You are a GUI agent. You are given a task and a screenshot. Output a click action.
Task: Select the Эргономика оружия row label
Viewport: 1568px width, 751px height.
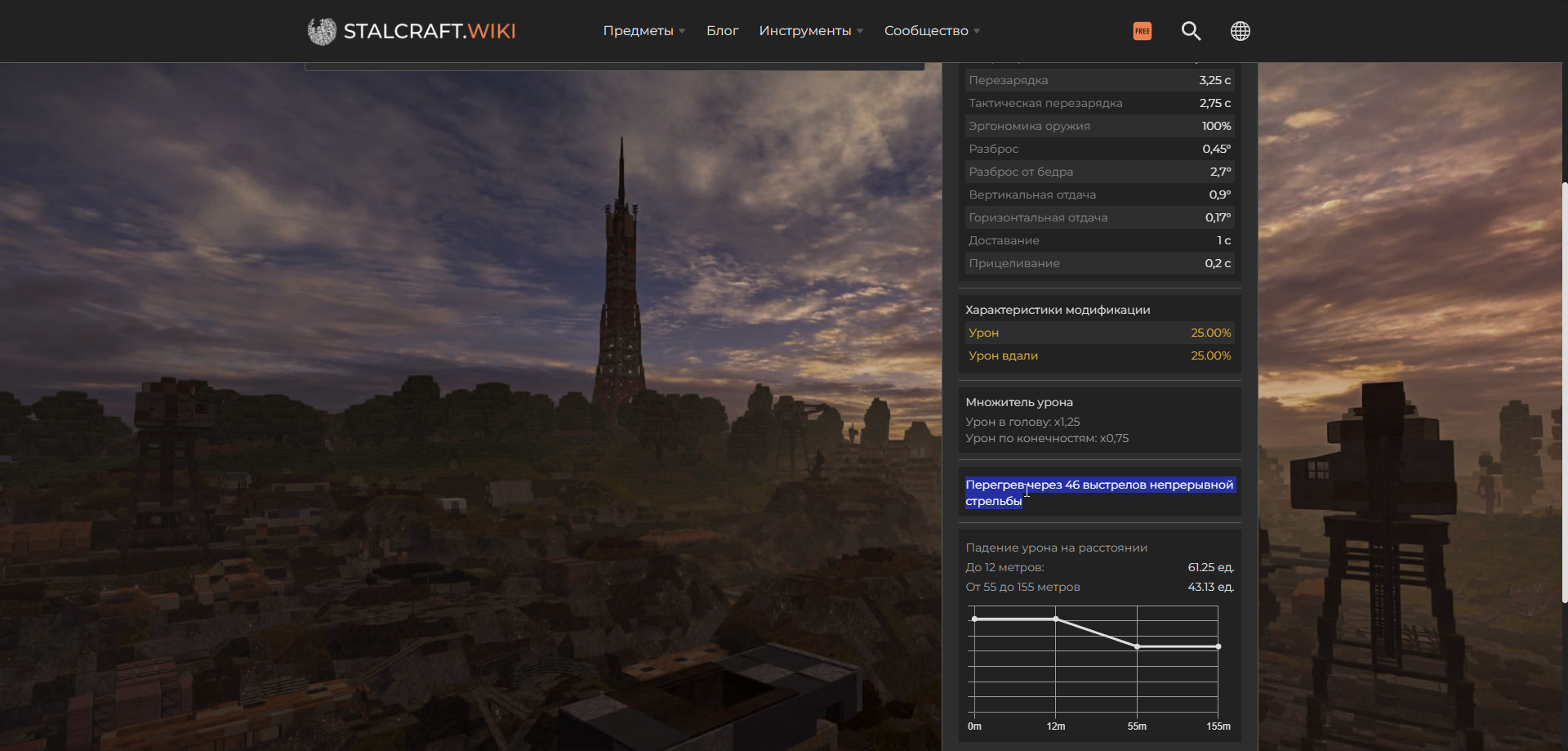[x=1029, y=126]
